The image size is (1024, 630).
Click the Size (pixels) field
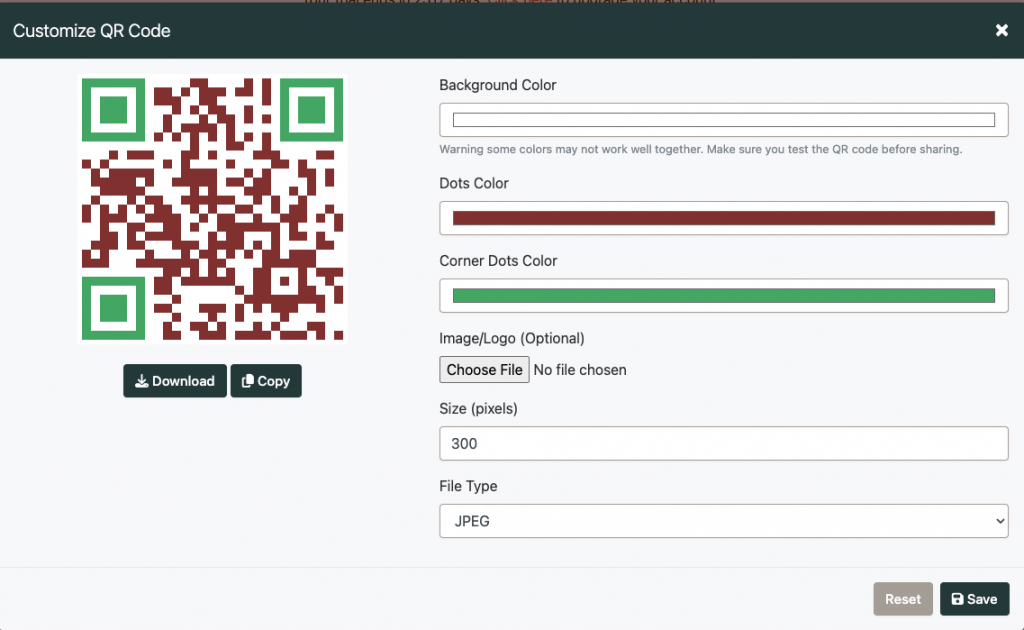pos(724,443)
